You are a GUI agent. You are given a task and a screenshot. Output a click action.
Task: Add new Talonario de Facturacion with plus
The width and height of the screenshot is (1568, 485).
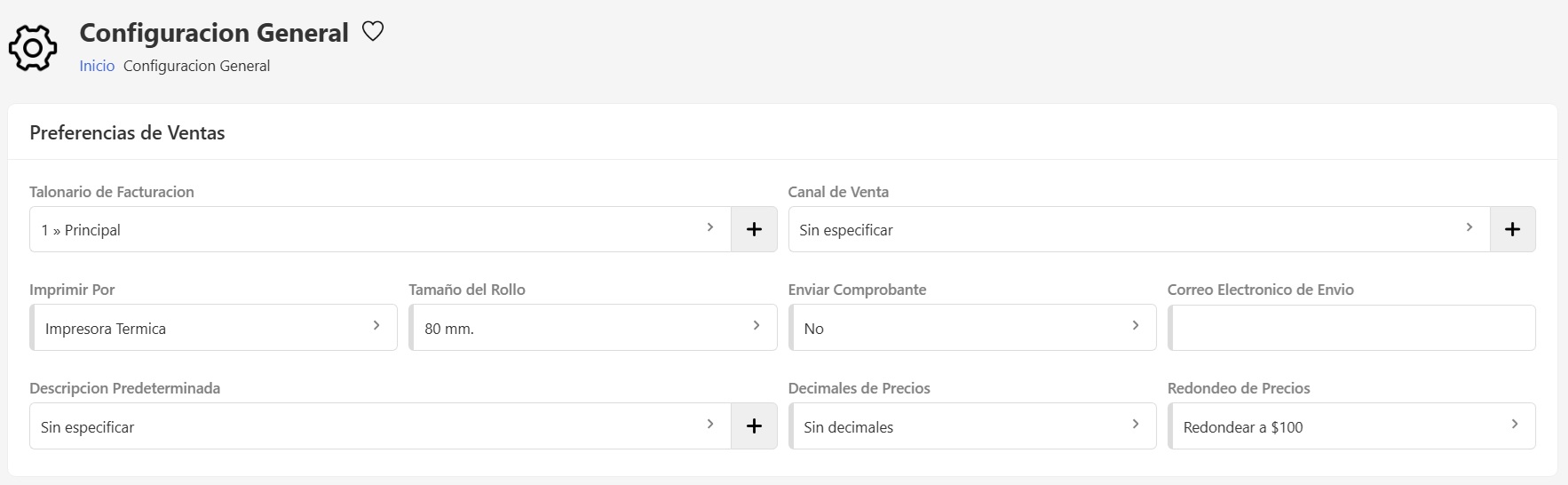[x=754, y=229]
